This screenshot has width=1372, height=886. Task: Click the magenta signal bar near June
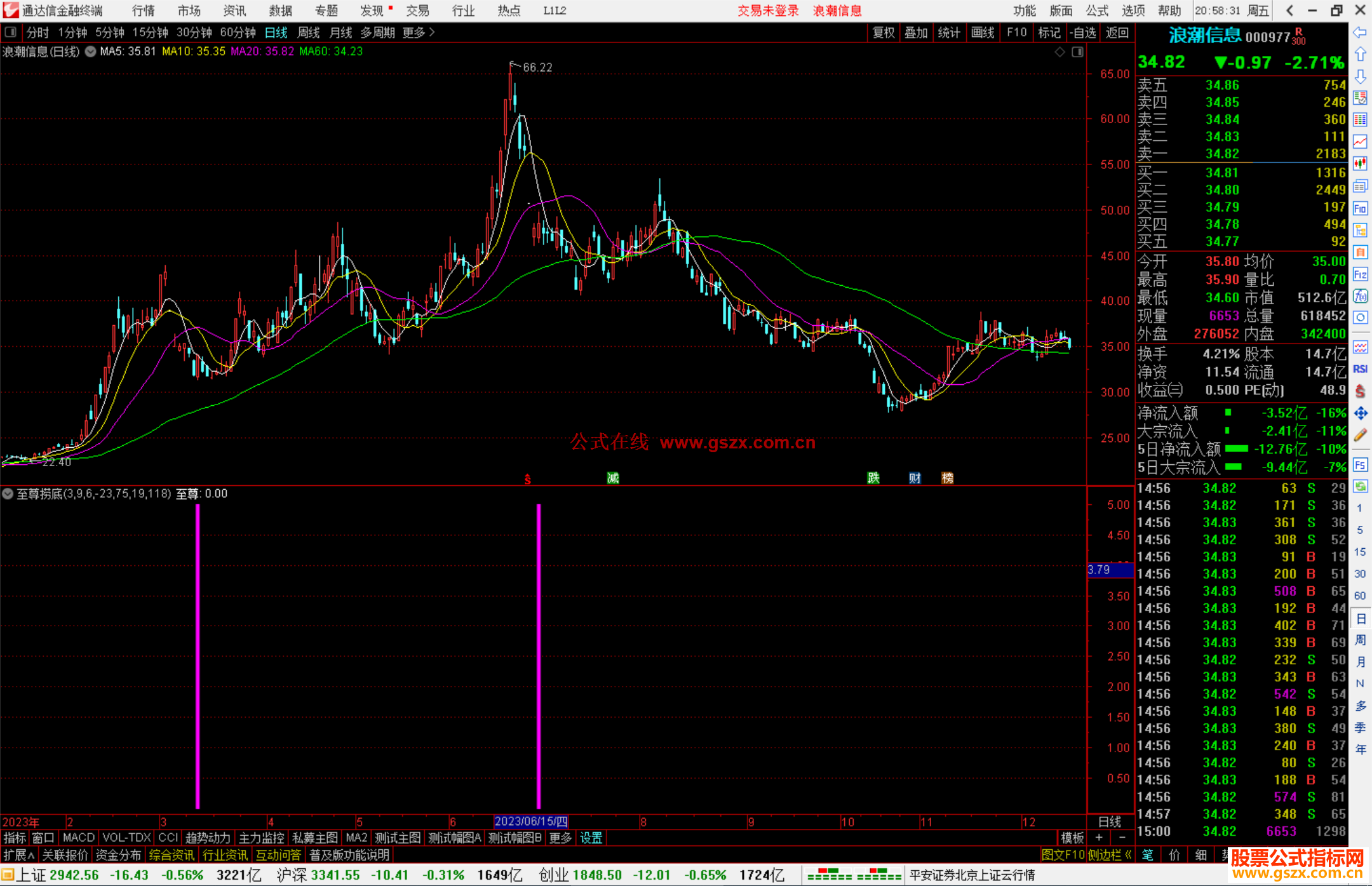tap(539, 654)
